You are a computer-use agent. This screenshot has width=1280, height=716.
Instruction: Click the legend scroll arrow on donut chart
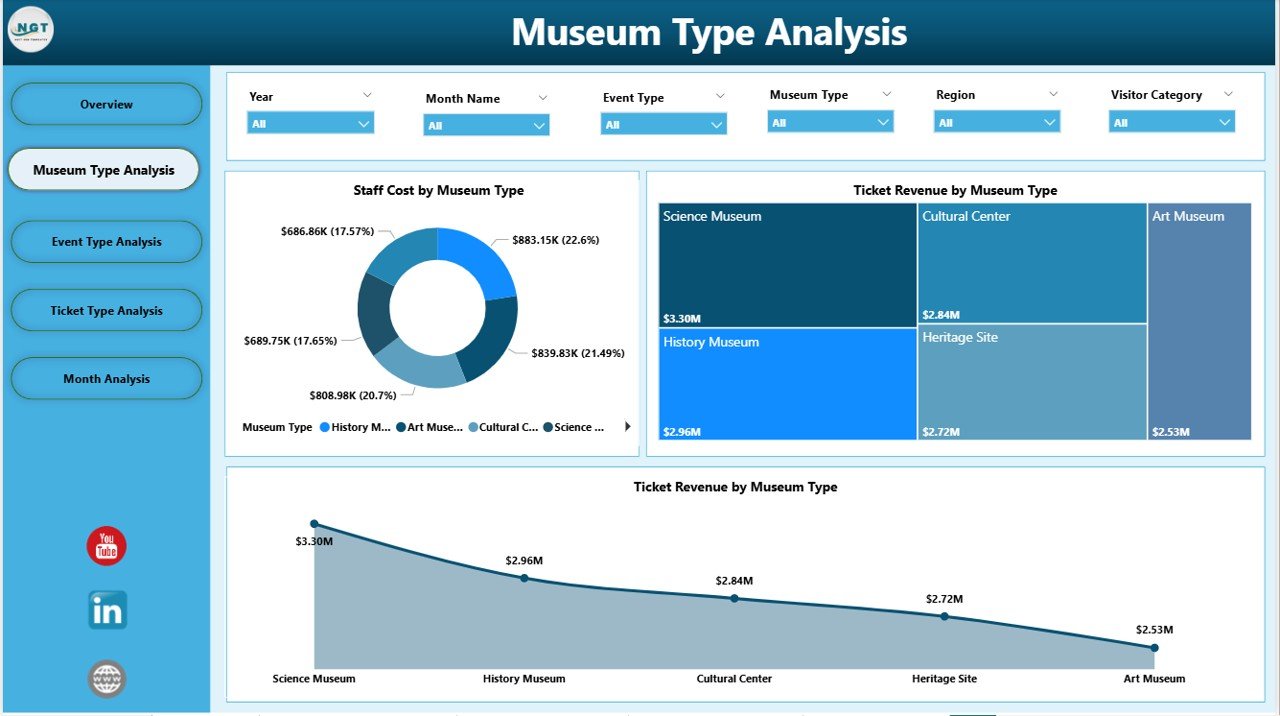(x=628, y=426)
